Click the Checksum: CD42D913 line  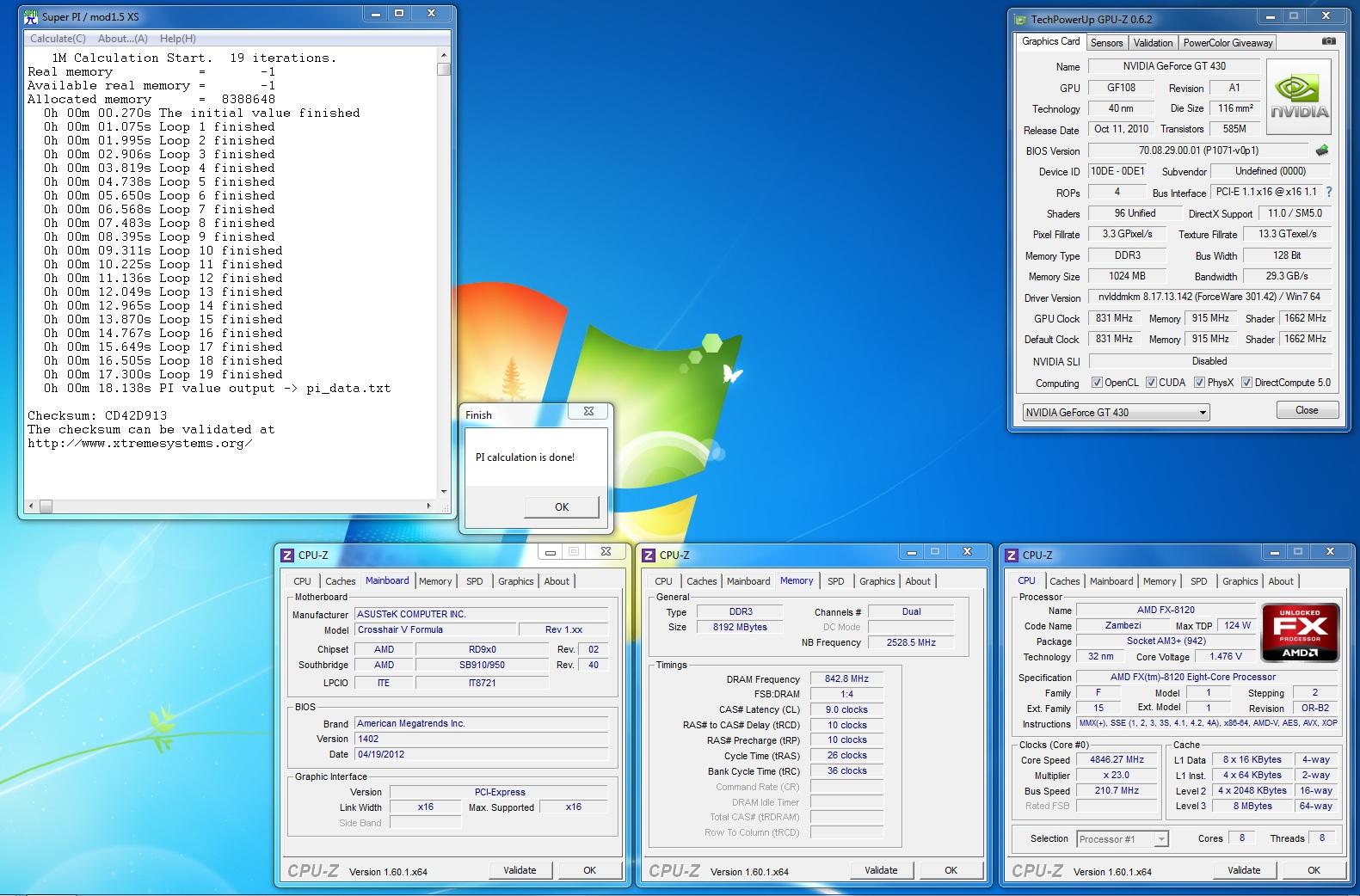[x=97, y=415]
